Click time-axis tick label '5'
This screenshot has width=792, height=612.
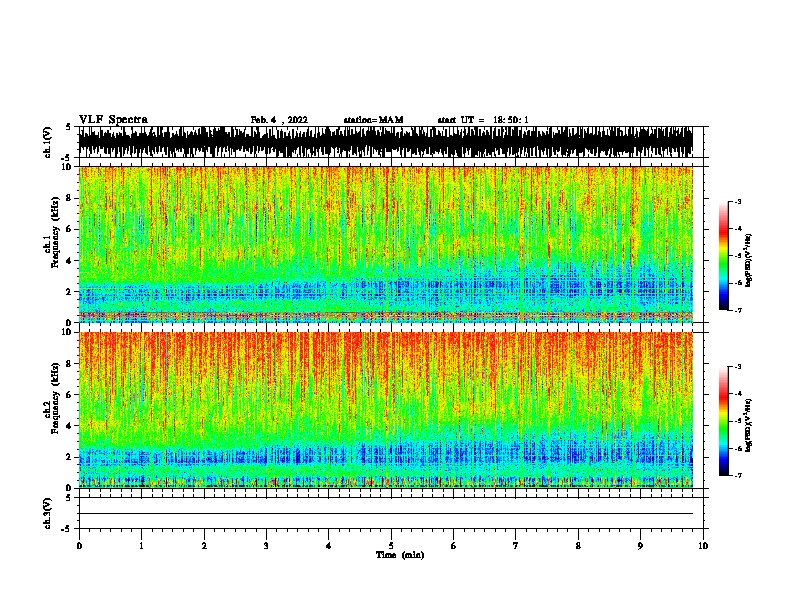tap(391, 545)
